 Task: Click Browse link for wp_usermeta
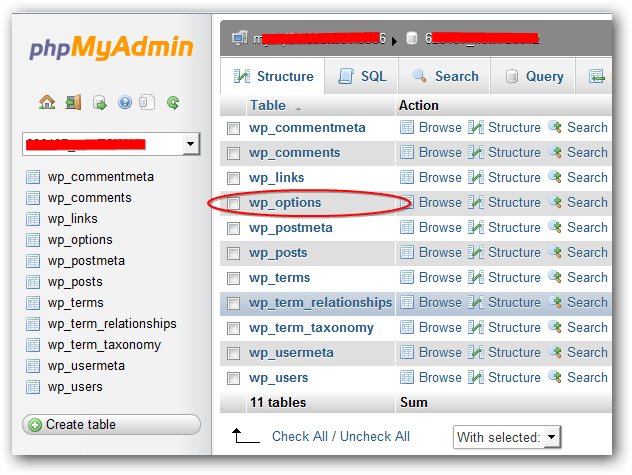440,352
